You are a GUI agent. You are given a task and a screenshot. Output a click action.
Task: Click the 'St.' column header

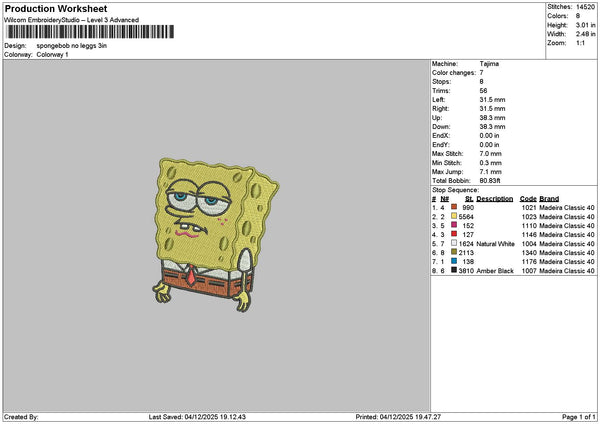tap(470, 199)
